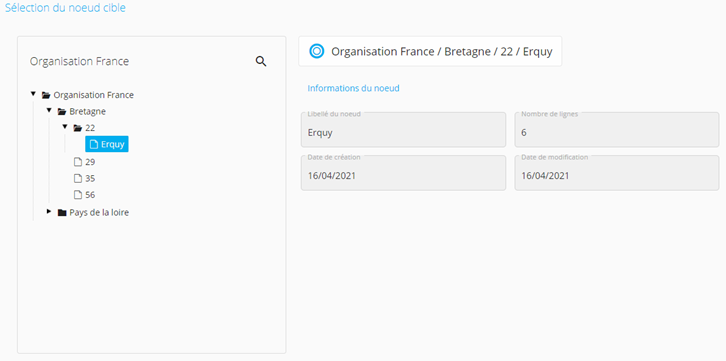Click the Organisation France panel title
Screen dimensions: 726x361
point(79,62)
